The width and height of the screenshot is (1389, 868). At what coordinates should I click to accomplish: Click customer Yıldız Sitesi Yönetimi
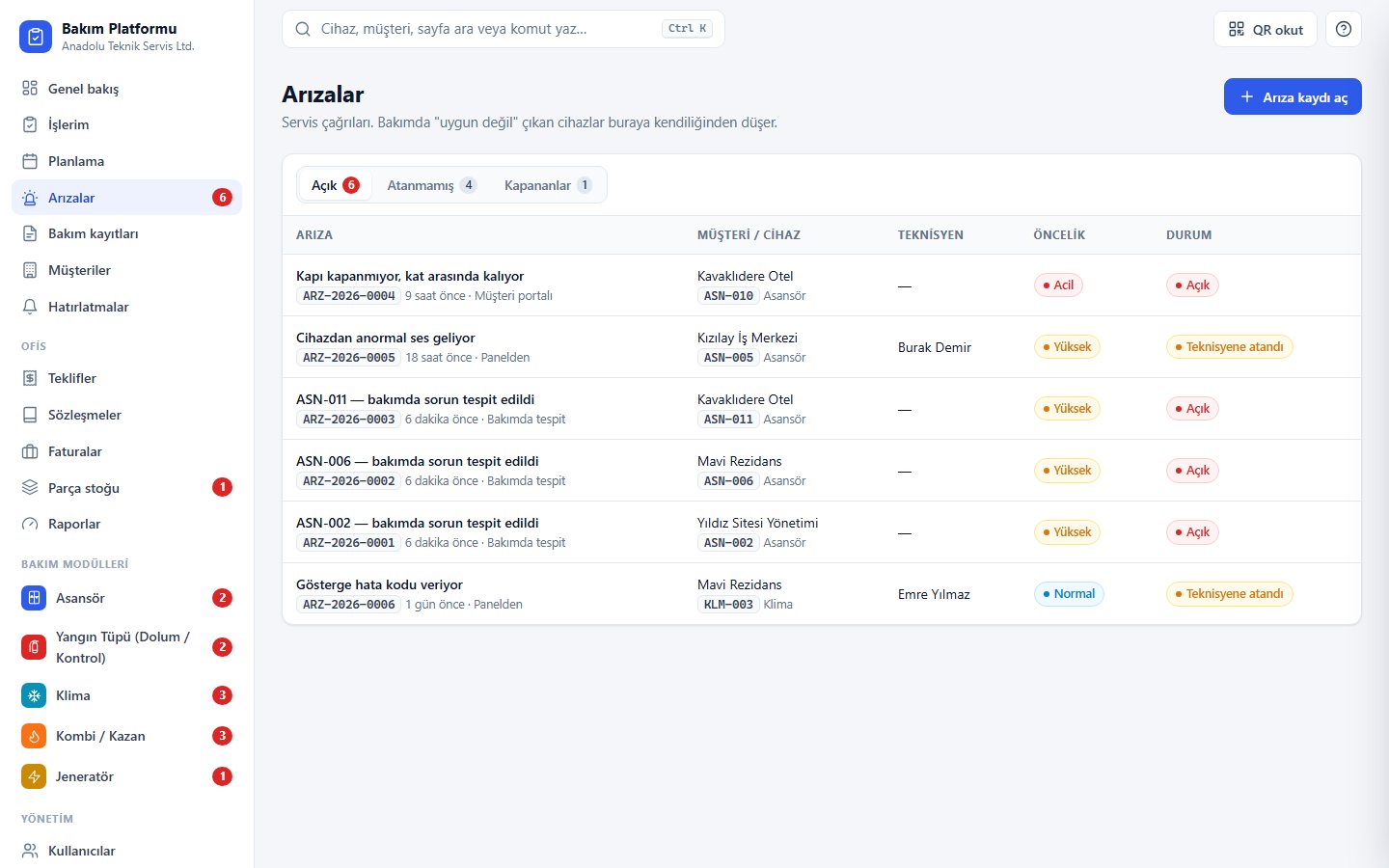[758, 523]
